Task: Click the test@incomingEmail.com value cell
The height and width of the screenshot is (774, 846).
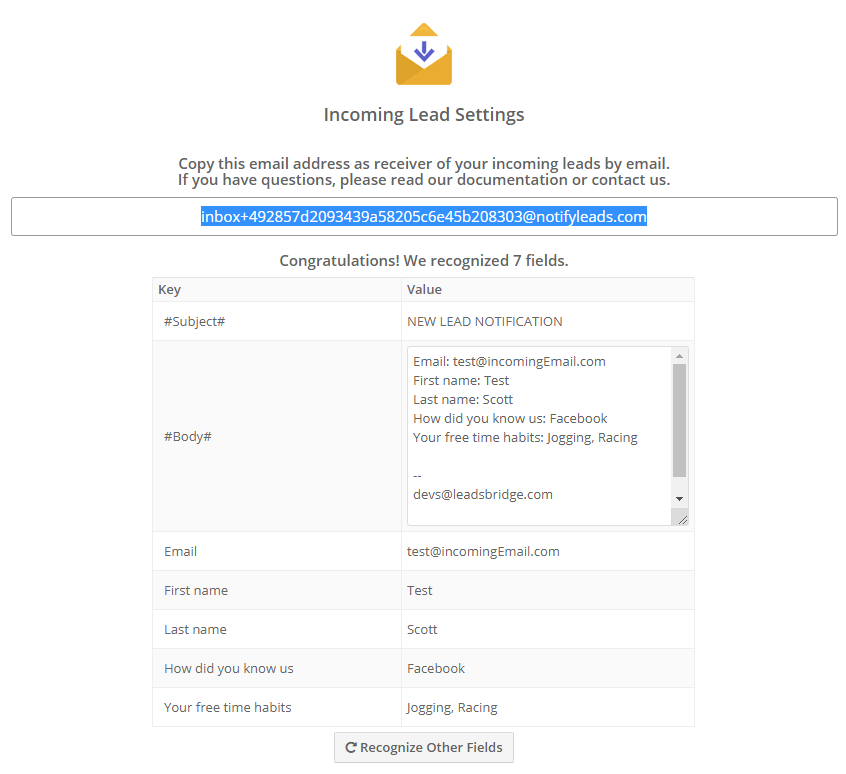Action: point(548,551)
